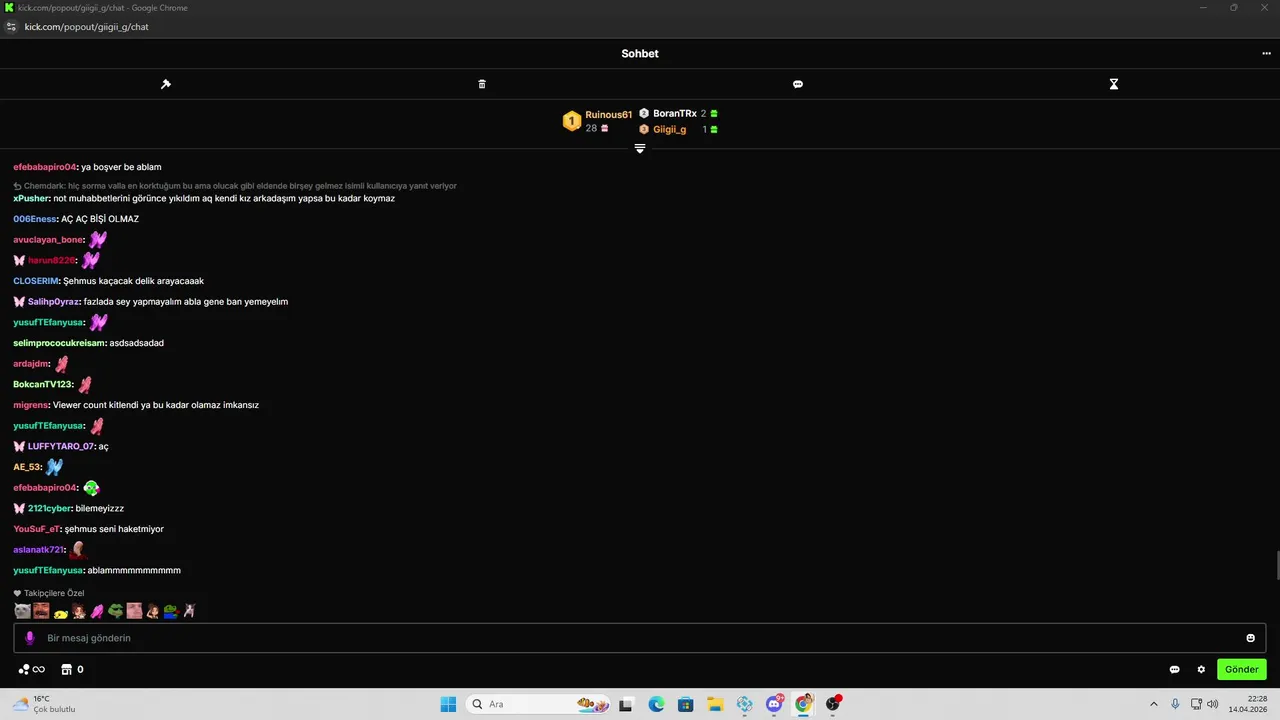The width and height of the screenshot is (1280, 720).
Task: Click the emote in aslanatk721's message
Action: (x=77, y=550)
